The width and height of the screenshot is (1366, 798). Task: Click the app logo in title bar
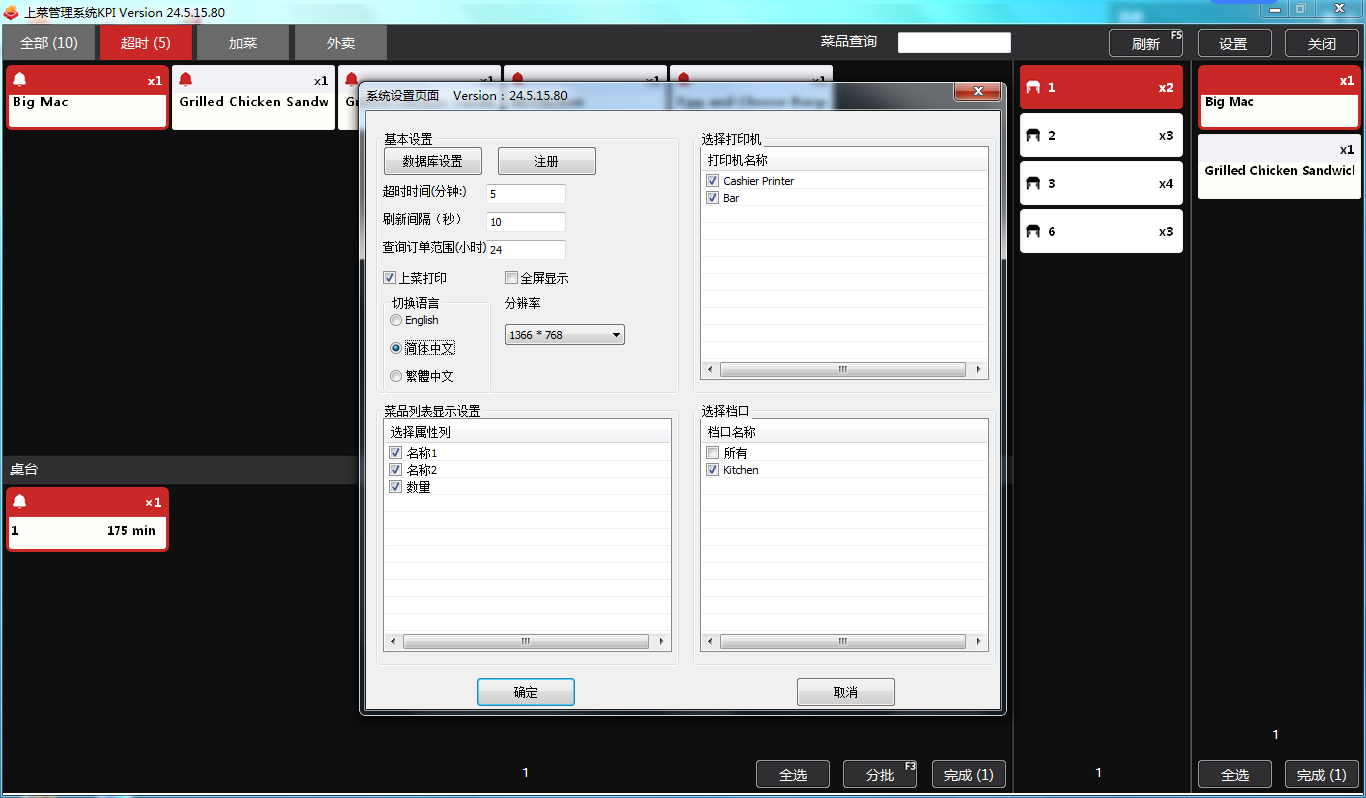(x=11, y=13)
